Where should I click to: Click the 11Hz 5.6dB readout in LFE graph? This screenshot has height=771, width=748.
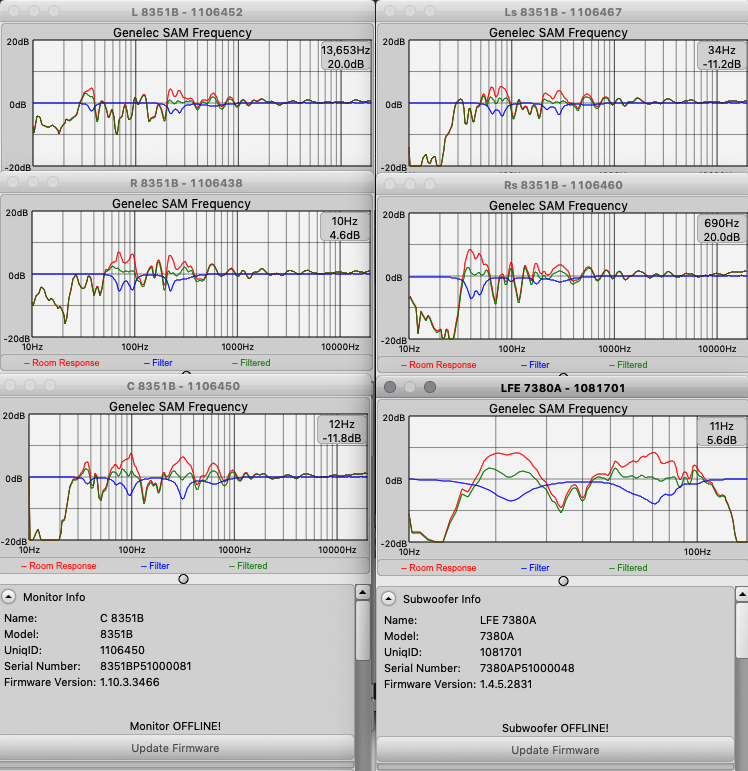[x=722, y=433]
